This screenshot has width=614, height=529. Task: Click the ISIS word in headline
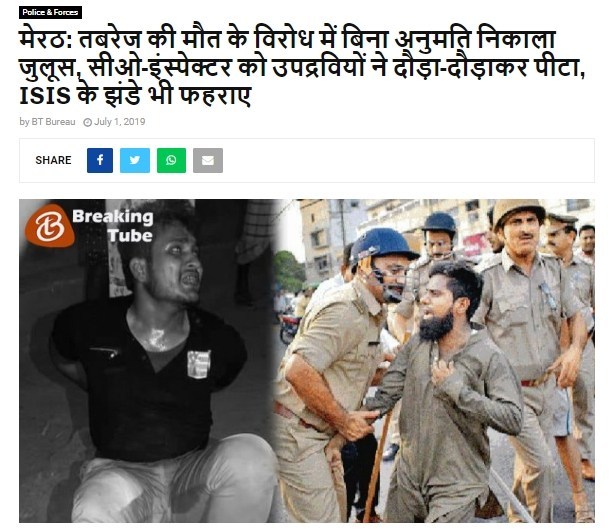[x=45, y=96]
